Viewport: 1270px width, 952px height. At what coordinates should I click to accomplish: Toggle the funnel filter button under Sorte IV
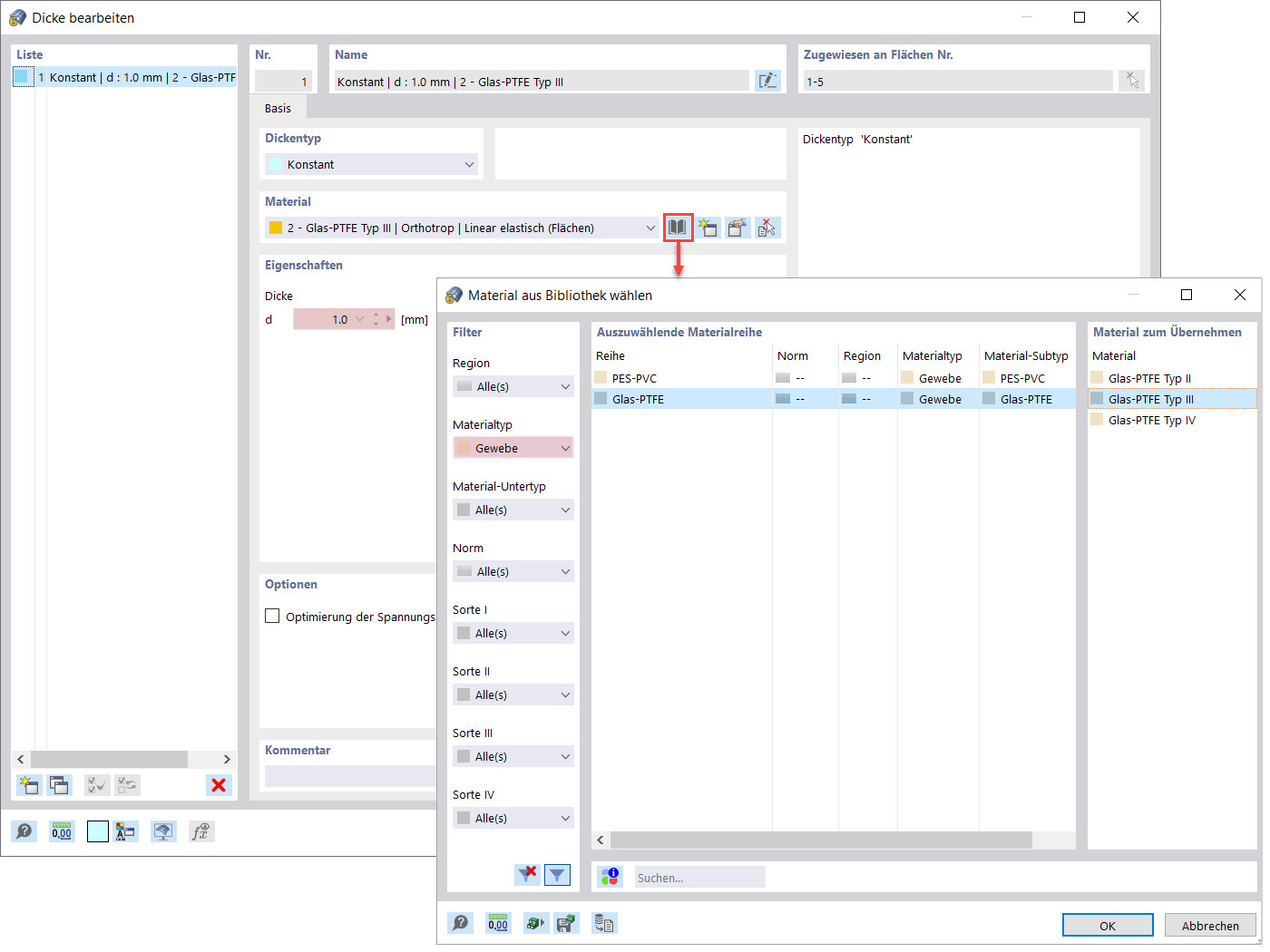click(557, 874)
